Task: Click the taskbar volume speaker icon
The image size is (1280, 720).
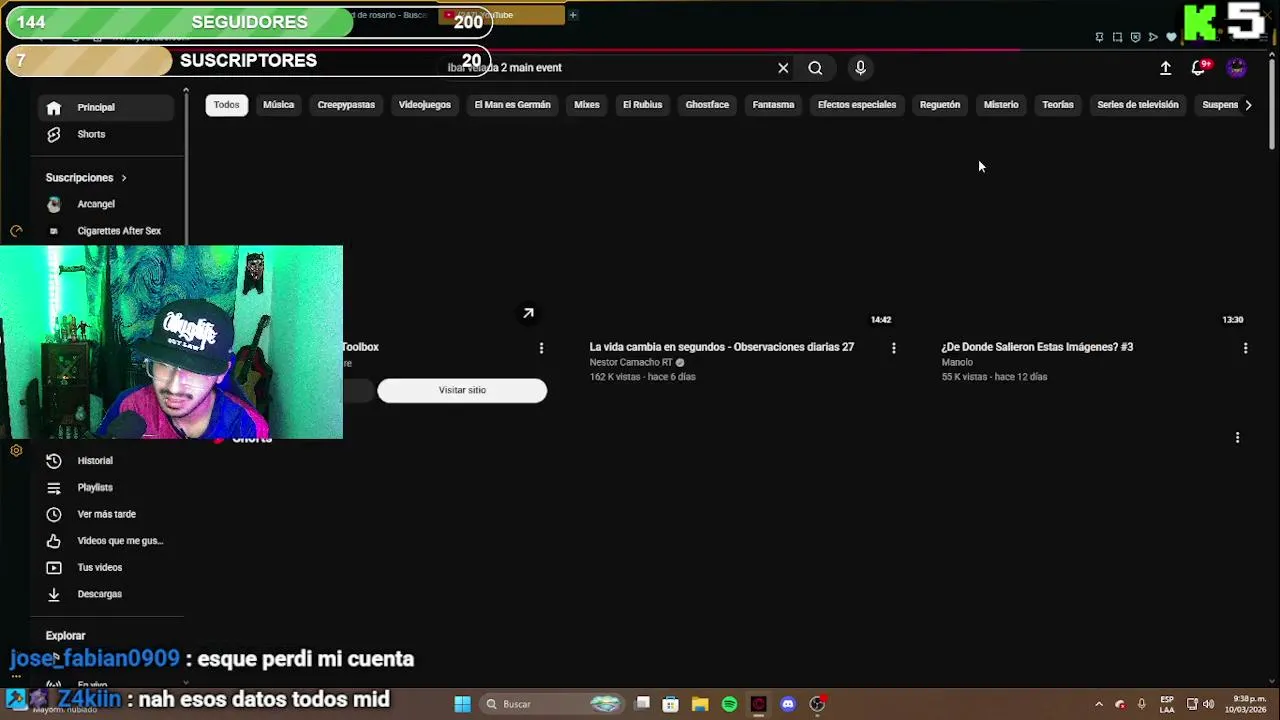Action: point(1208,704)
